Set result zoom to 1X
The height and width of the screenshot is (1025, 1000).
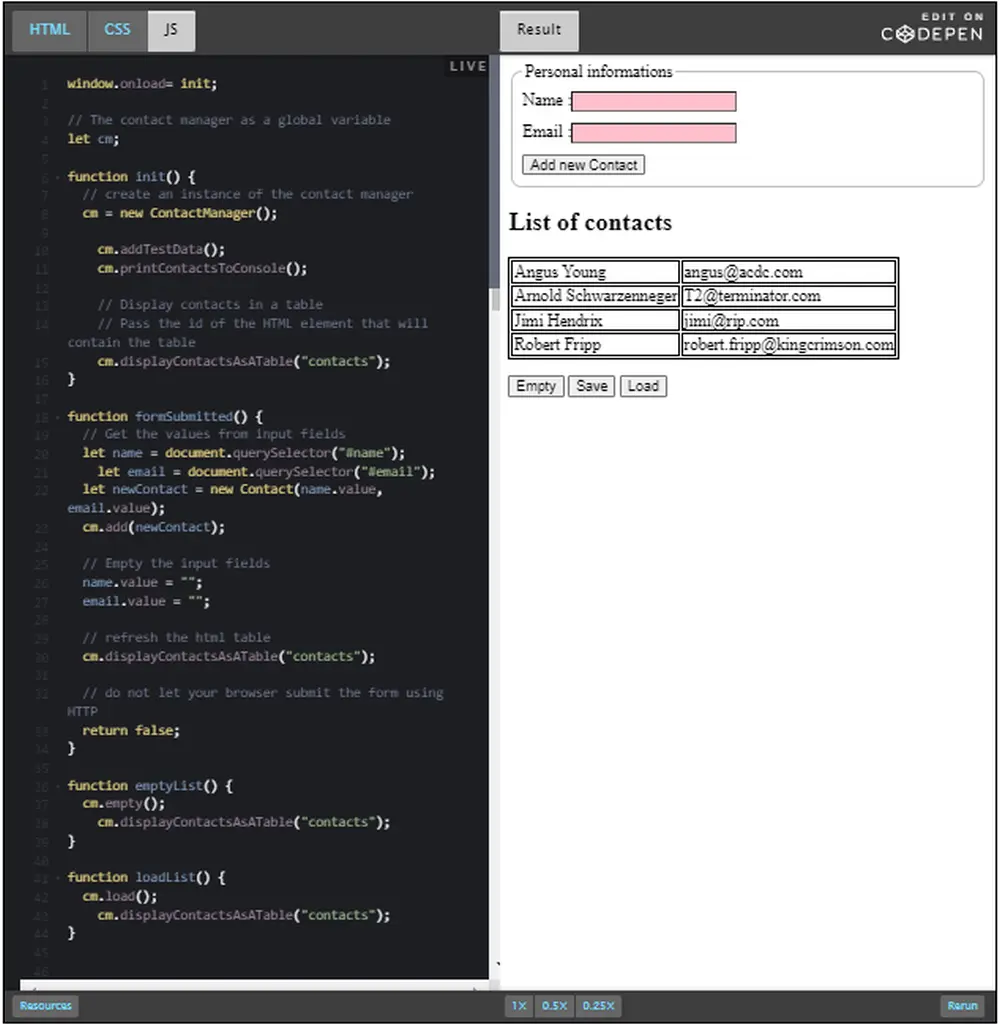(x=519, y=1005)
